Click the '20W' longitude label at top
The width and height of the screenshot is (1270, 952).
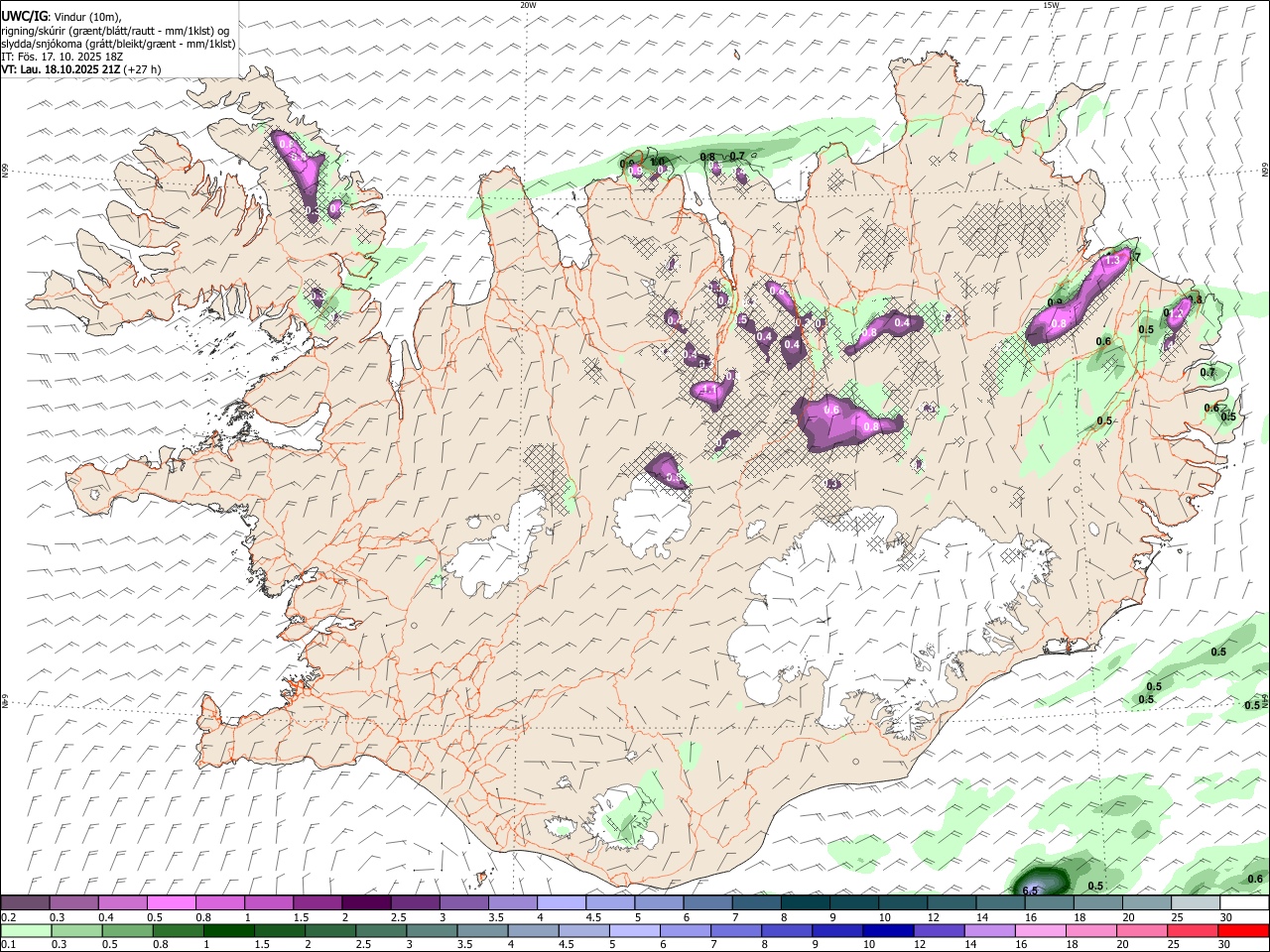(528, 5)
